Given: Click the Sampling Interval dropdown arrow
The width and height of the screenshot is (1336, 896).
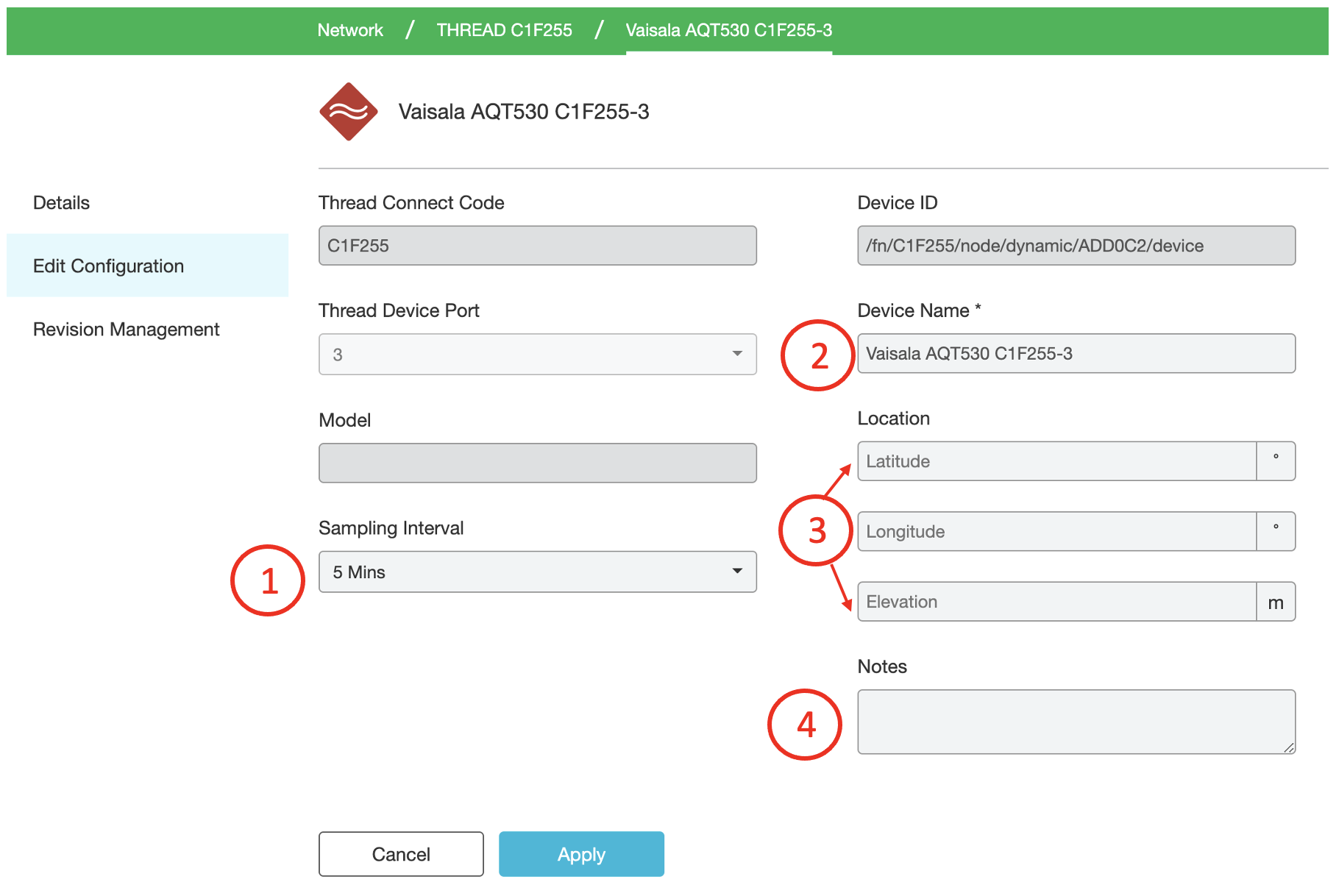Looking at the screenshot, I should 737,571.
